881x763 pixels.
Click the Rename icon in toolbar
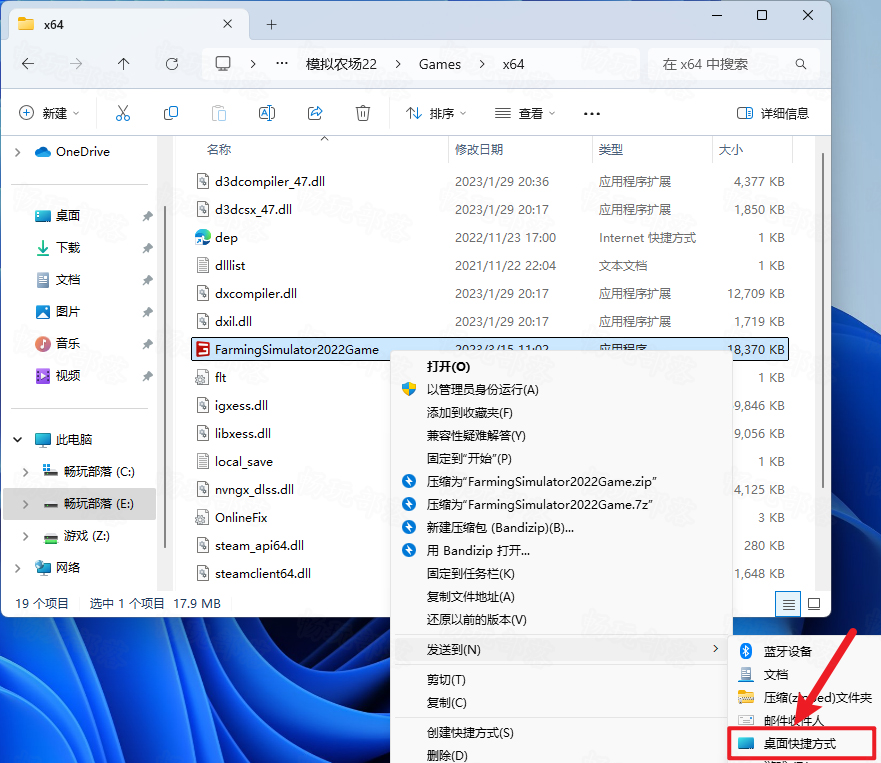[267, 113]
